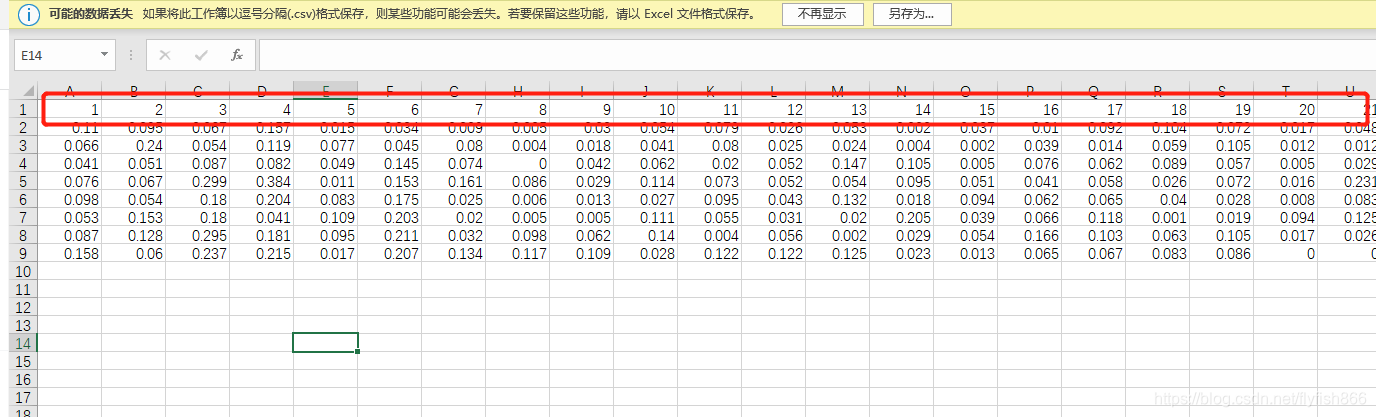
Task: Click the Enter checkmark icon in formula bar
Action: (201, 55)
